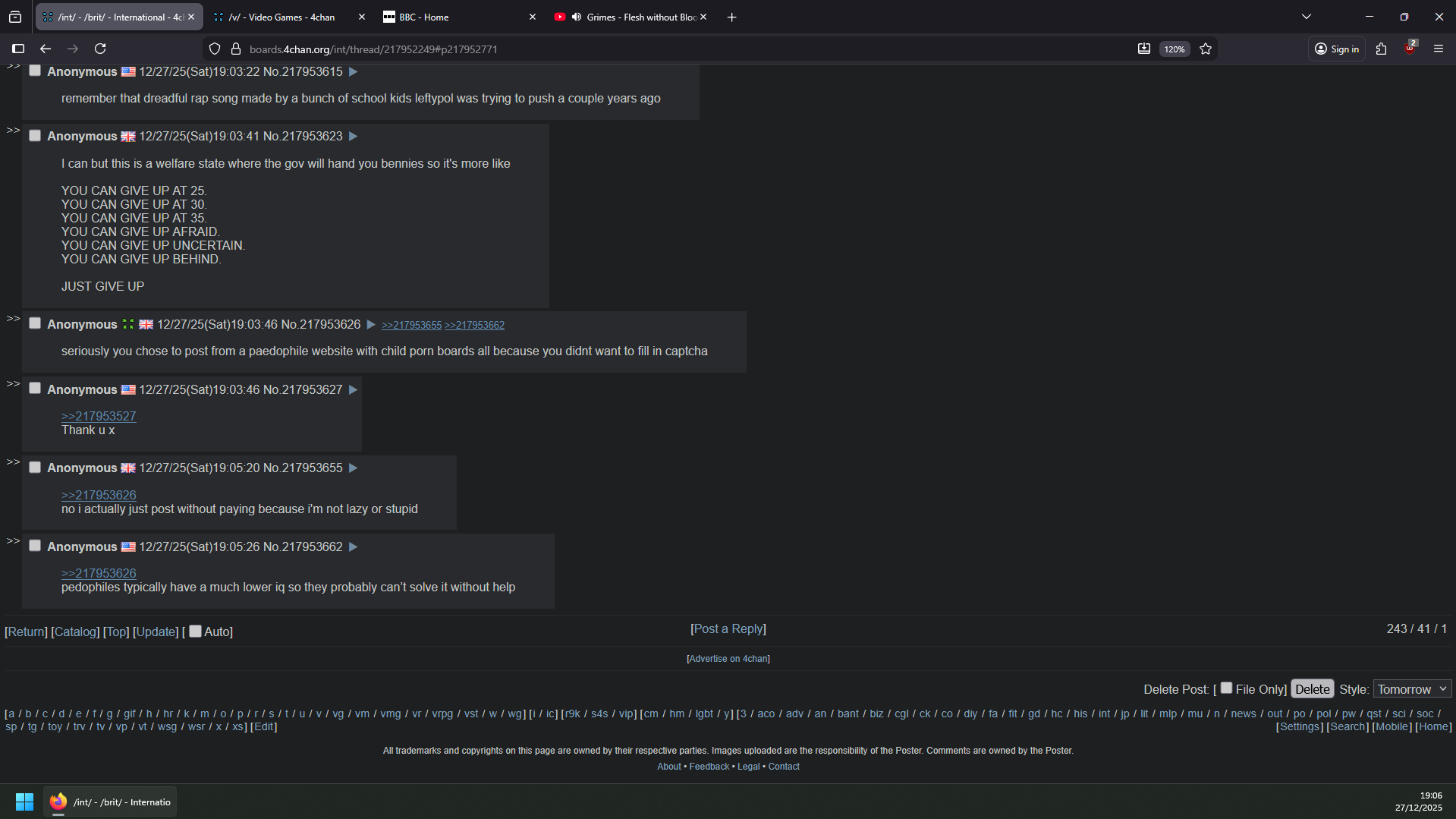Open the Extensions puzzle icon
The width and height of the screenshot is (1456, 819).
pos(1381,49)
